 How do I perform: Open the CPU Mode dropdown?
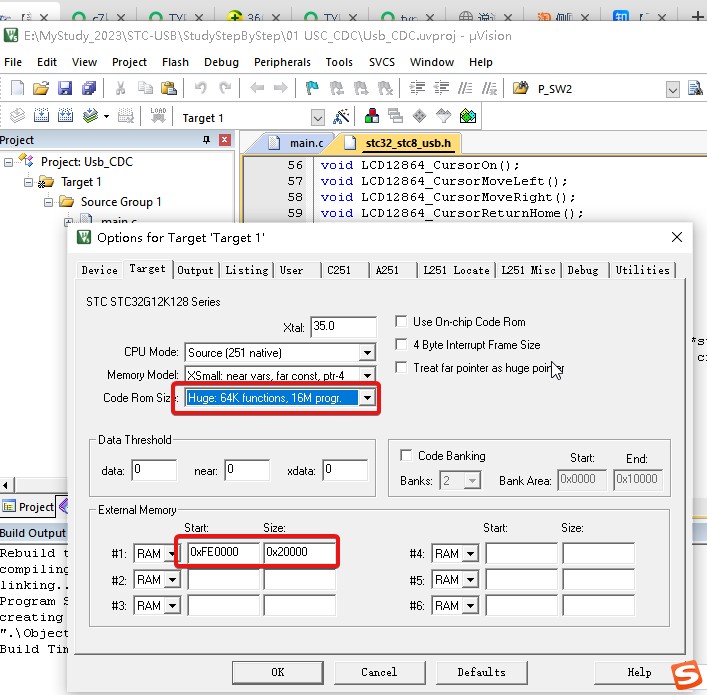[x=367, y=353]
